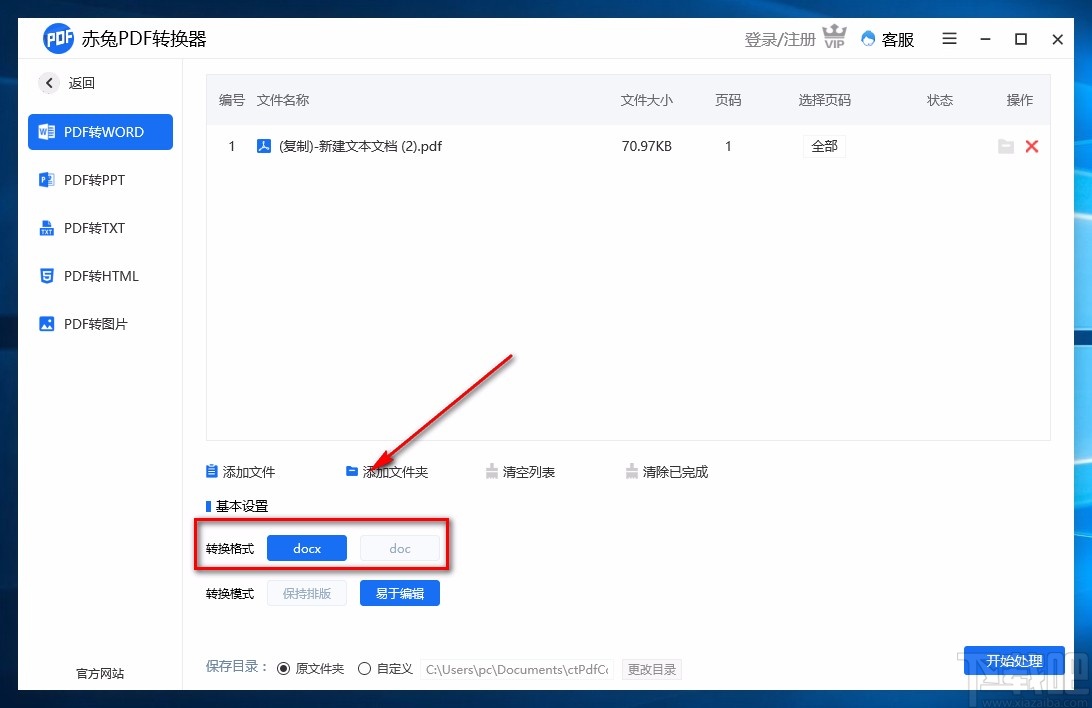
Task: Click the save path input field
Action: coord(517,669)
